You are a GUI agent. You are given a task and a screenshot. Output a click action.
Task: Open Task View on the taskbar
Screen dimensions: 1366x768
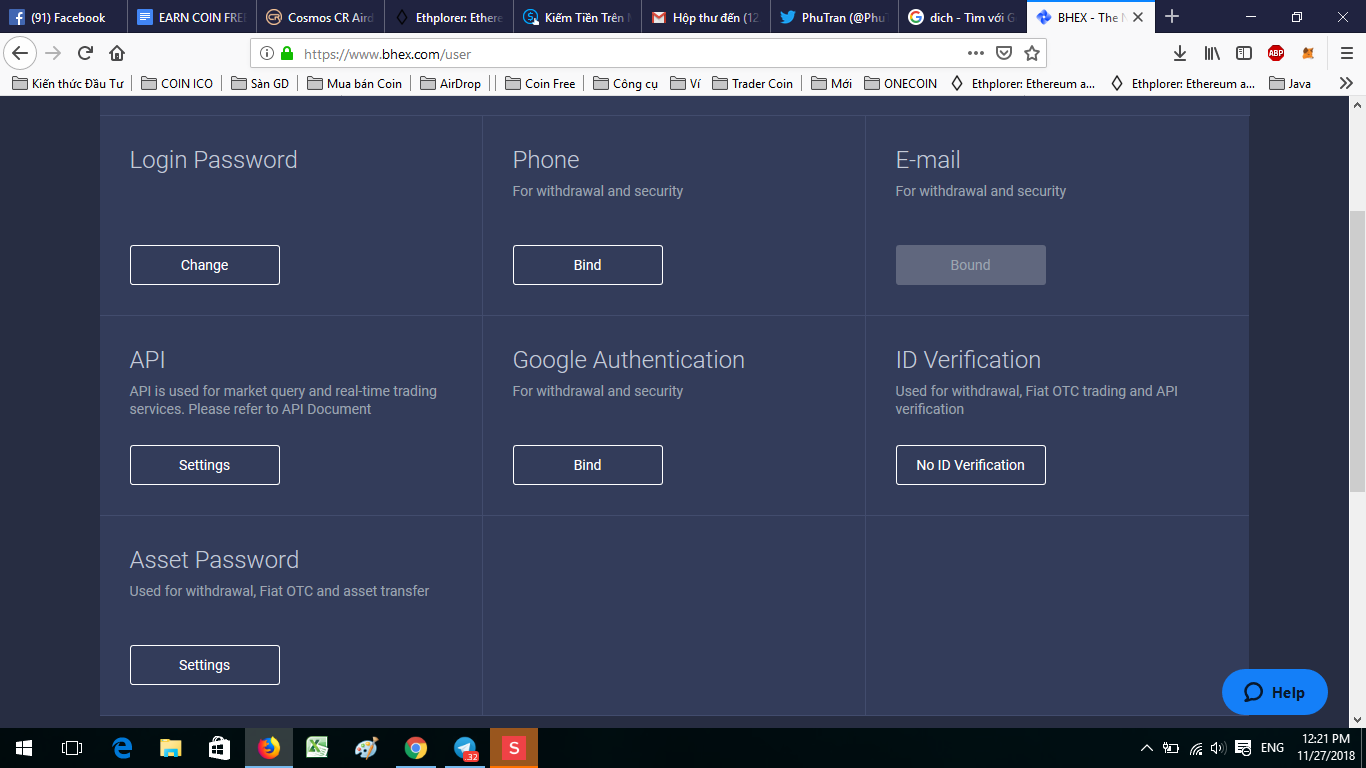click(x=72, y=748)
